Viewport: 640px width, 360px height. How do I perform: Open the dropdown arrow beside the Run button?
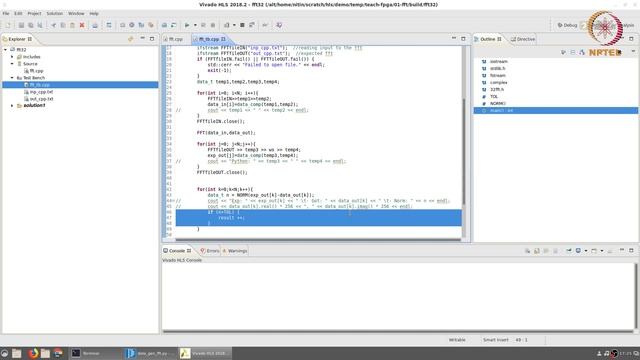pyautogui.click(x=195, y=25)
